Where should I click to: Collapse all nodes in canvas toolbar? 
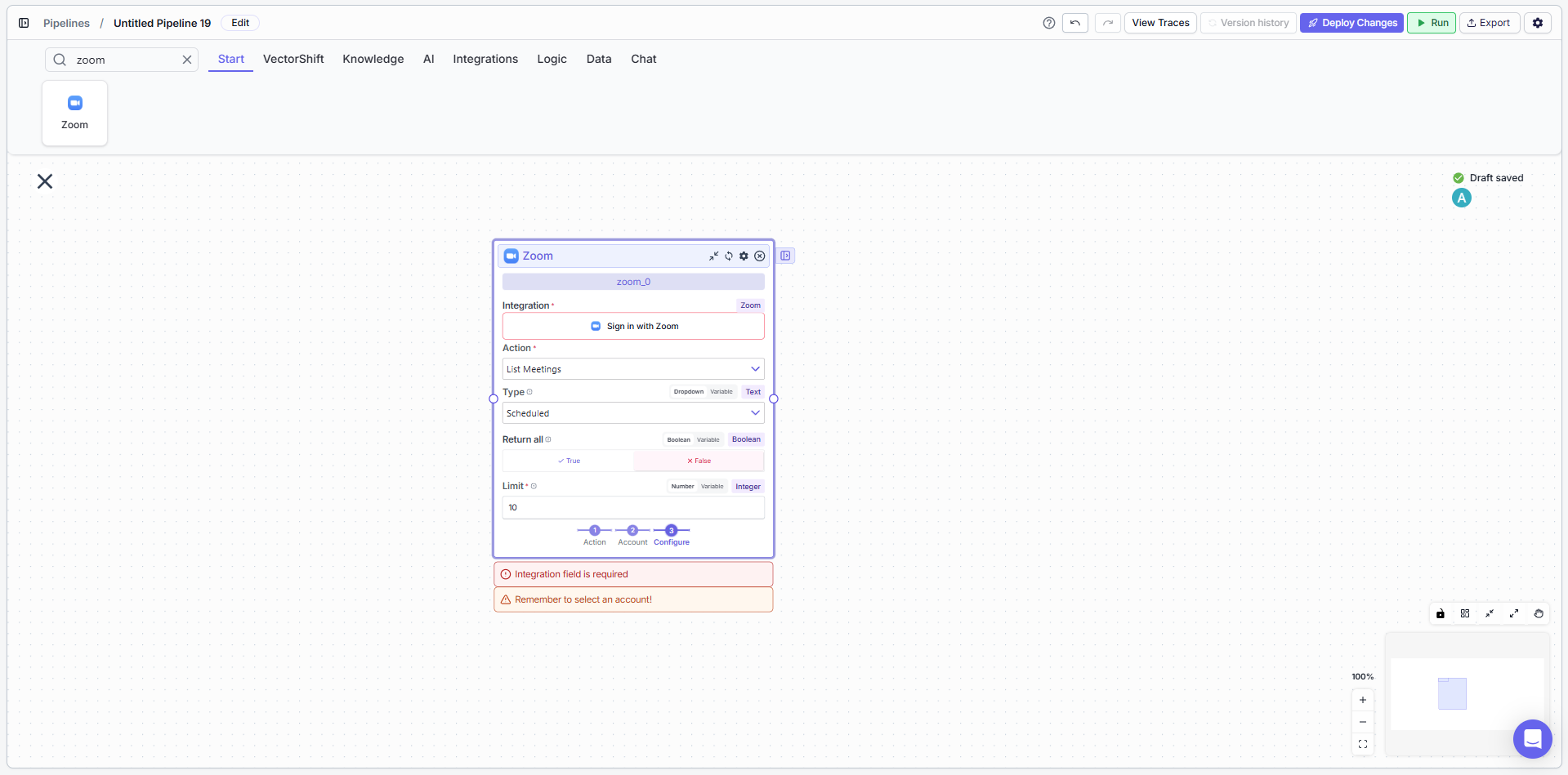(1490, 613)
